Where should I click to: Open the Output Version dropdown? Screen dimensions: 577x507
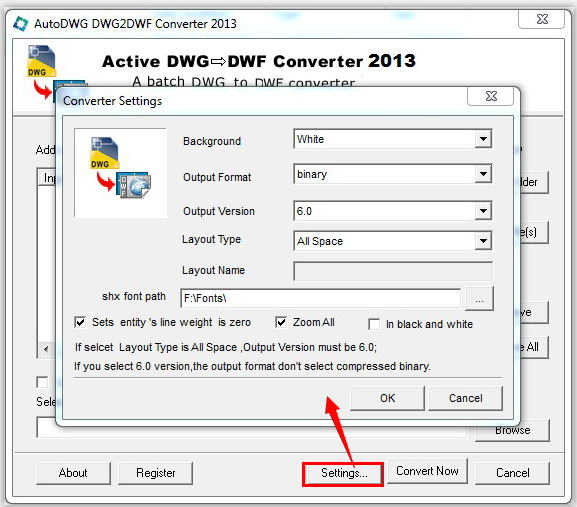click(483, 211)
